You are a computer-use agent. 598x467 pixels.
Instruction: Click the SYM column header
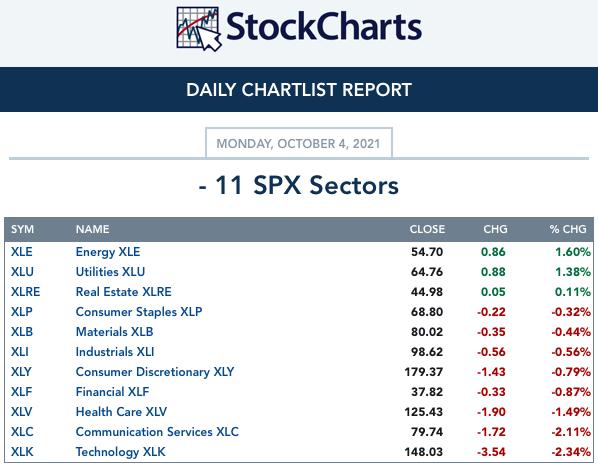(x=22, y=229)
